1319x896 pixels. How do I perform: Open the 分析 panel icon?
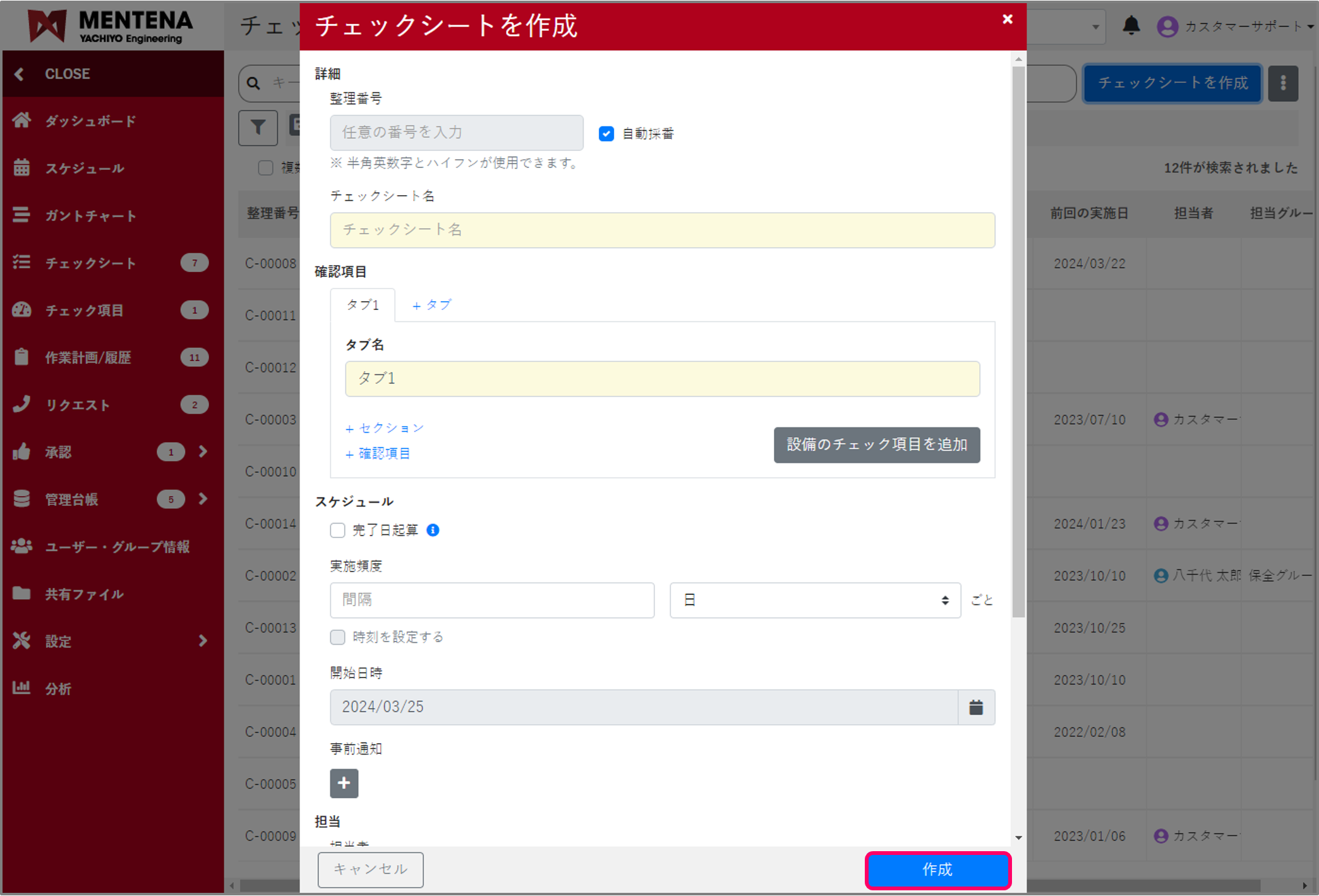[21, 688]
